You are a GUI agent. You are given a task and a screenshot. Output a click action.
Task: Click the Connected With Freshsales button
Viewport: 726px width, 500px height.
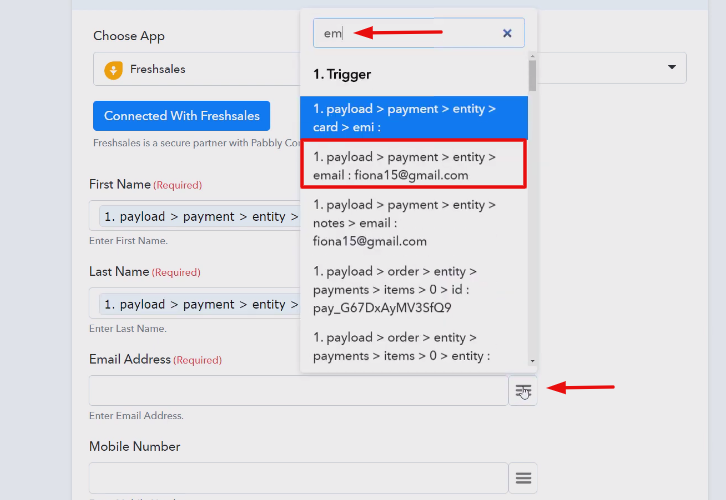(x=182, y=116)
